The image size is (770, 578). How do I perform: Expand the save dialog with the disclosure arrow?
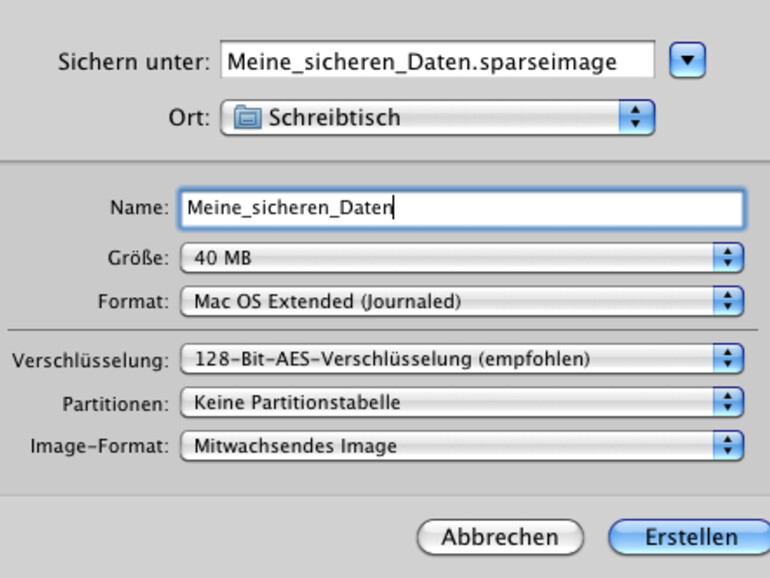coord(688,62)
